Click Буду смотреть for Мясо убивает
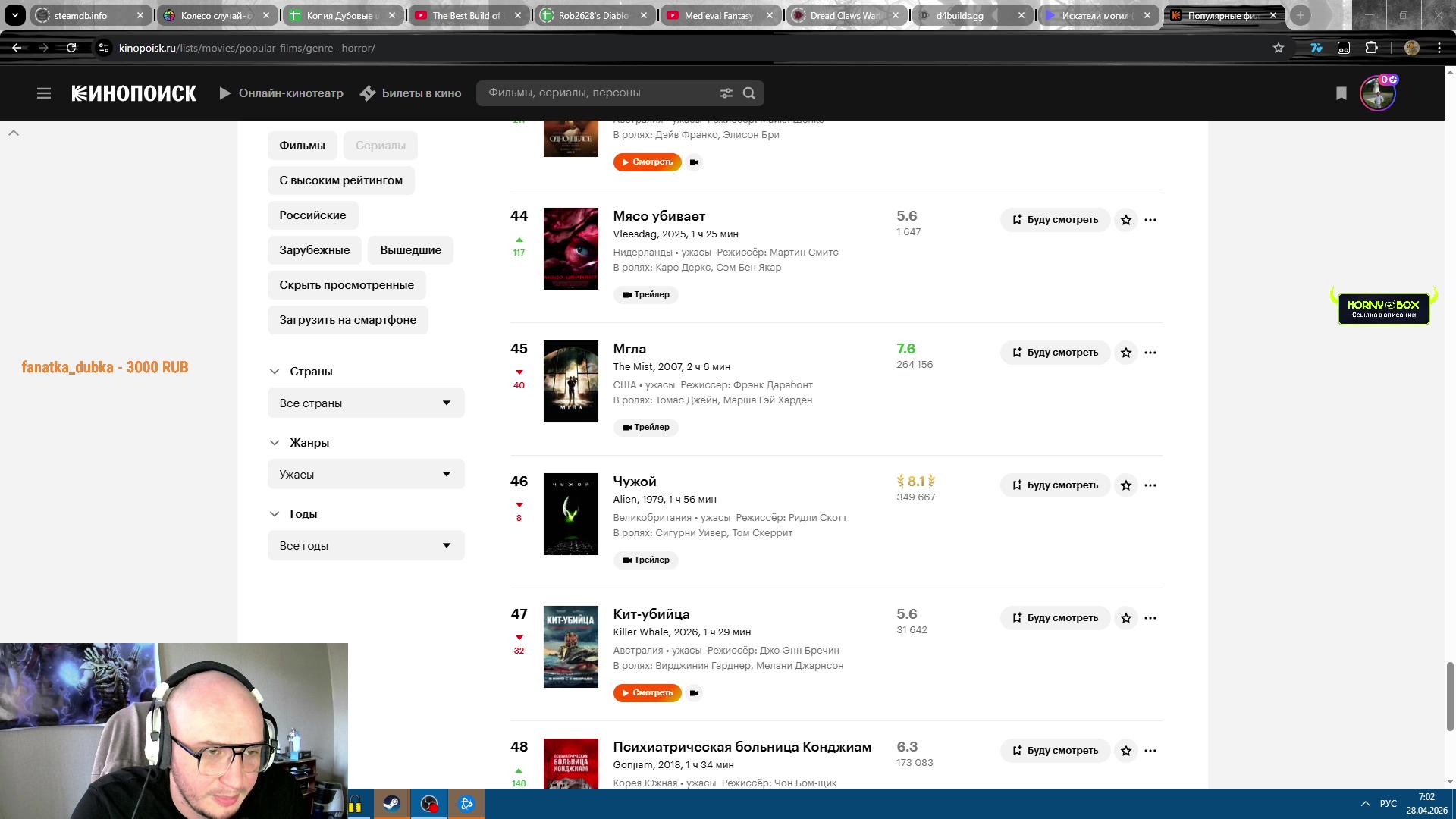Viewport: 1456px width, 819px height. coord(1055,220)
